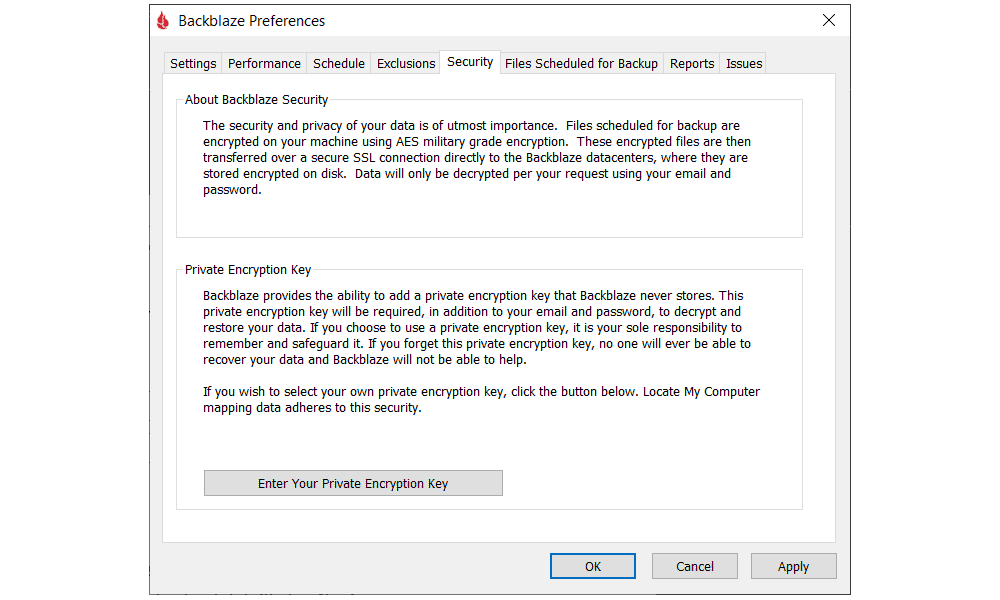
Task: Apply the current preference changes
Action: [x=793, y=566]
